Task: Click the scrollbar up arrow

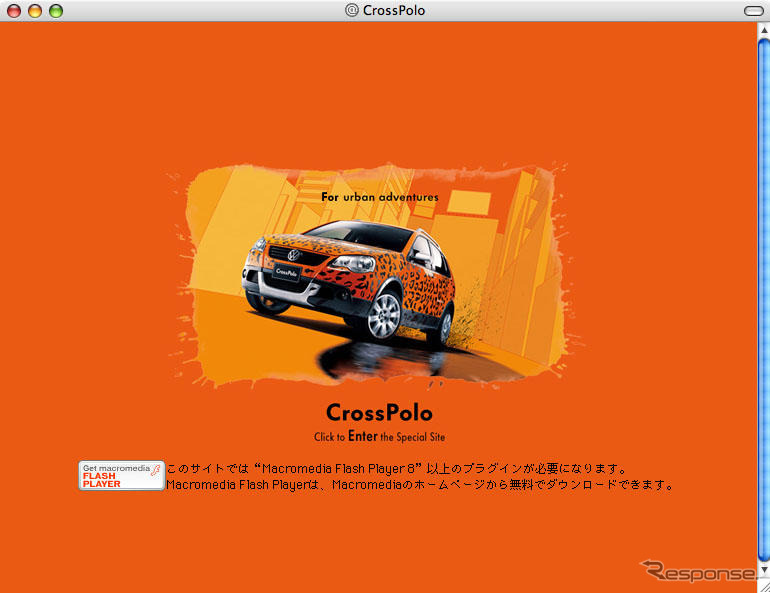Action: pyautogui.click(x=764, y=30)
